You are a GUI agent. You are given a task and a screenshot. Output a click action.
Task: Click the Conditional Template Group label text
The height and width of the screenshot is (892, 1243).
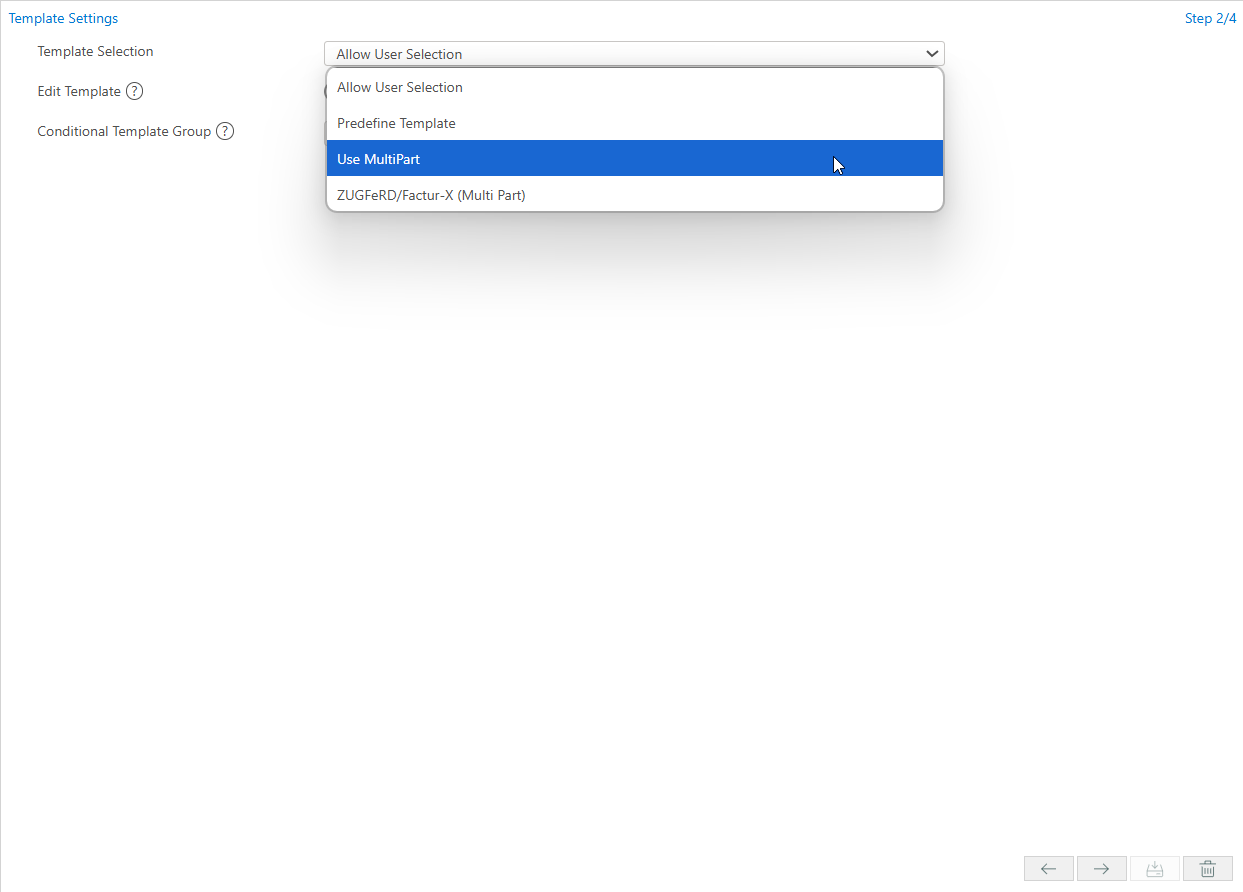124,131
